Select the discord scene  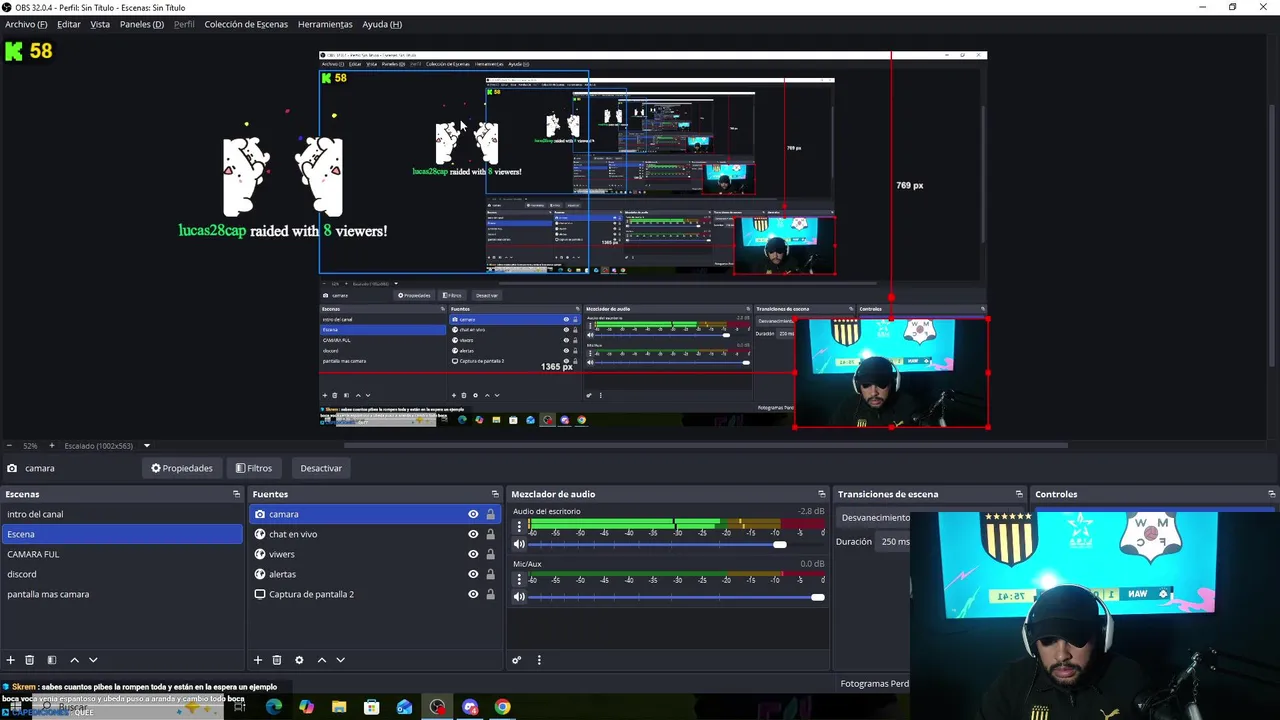[121, 574]
